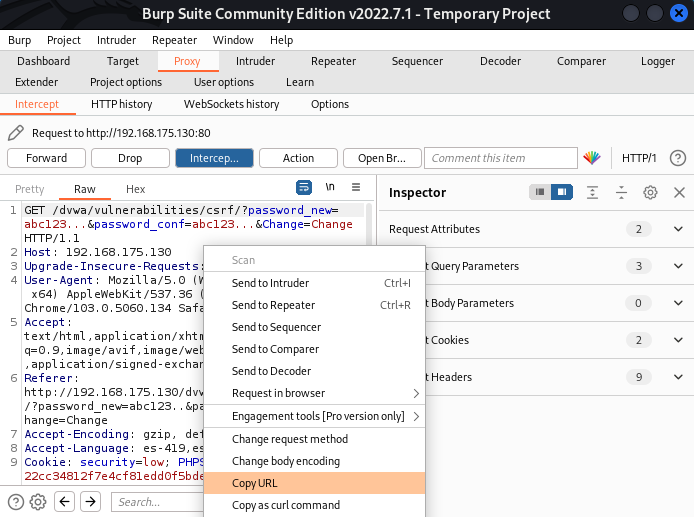The width and height of the screenshot is (694, 517).
Task: Choose Send to Decoder
Action: coord(314,371)
